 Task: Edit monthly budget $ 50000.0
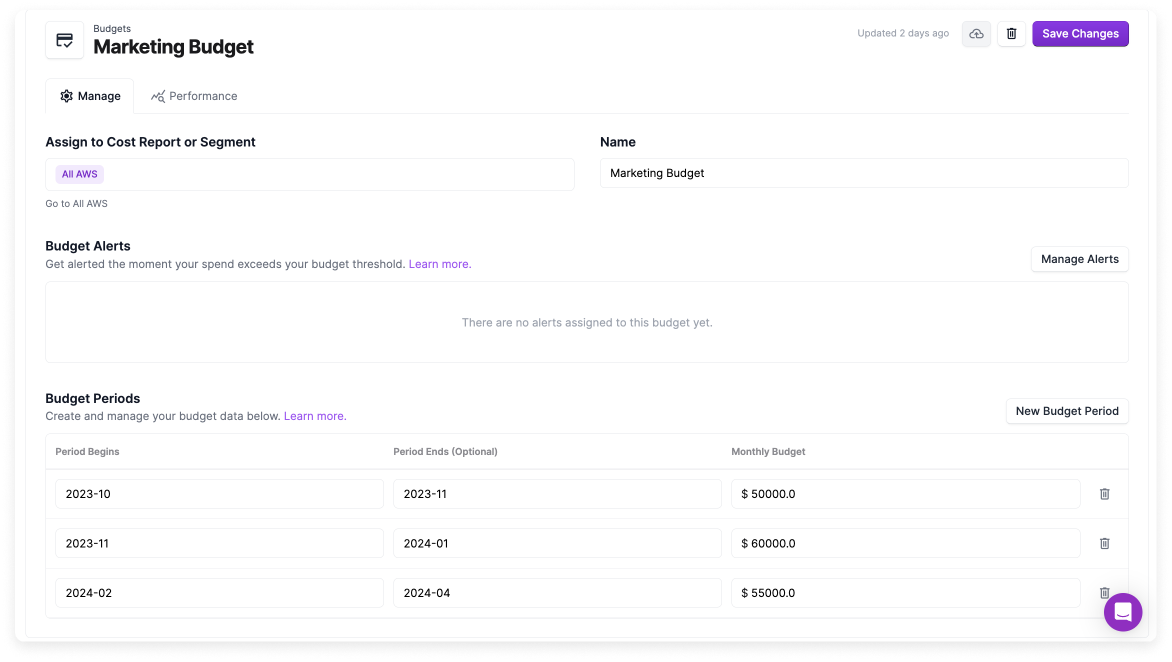point(905,494)
